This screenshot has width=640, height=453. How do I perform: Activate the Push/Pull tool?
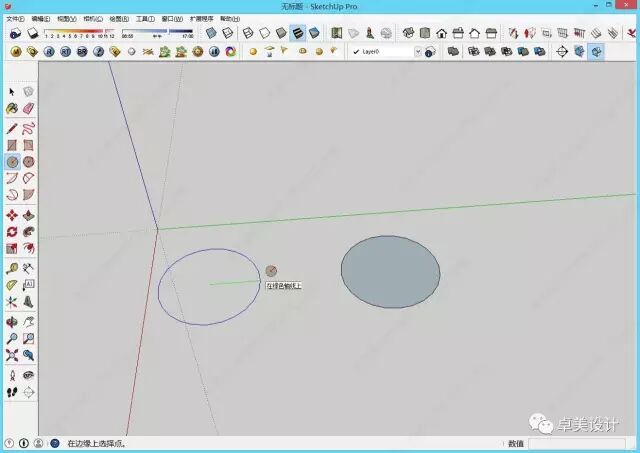(29, 215)
